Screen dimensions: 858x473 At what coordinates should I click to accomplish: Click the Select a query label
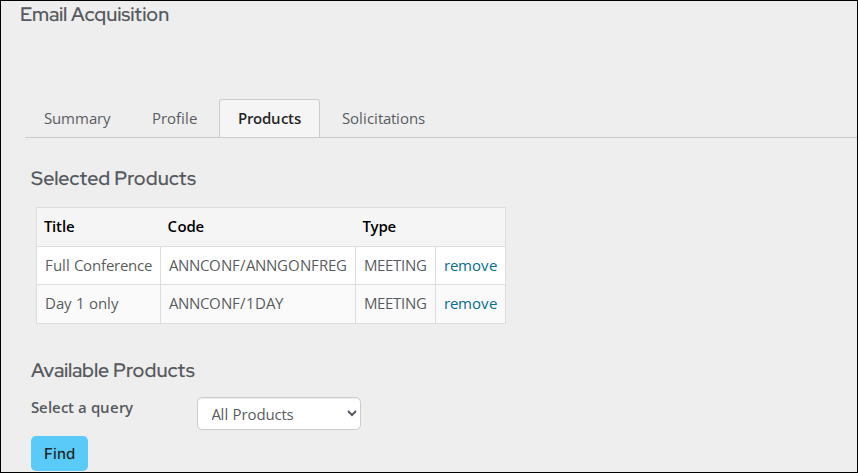pyautogui.click(x=82, y=408)
